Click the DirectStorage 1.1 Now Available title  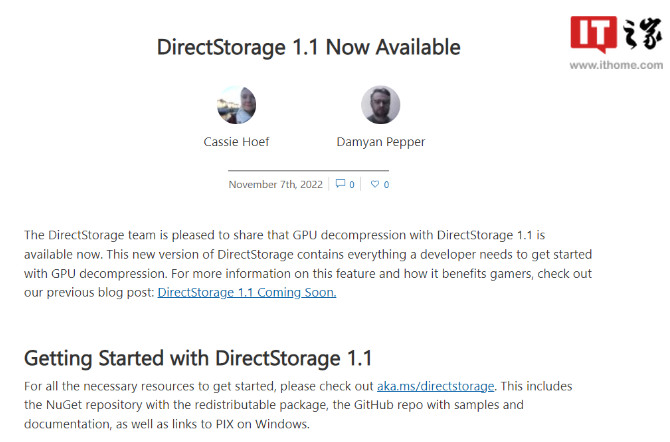pyautogui.click(x=309, y=47)
